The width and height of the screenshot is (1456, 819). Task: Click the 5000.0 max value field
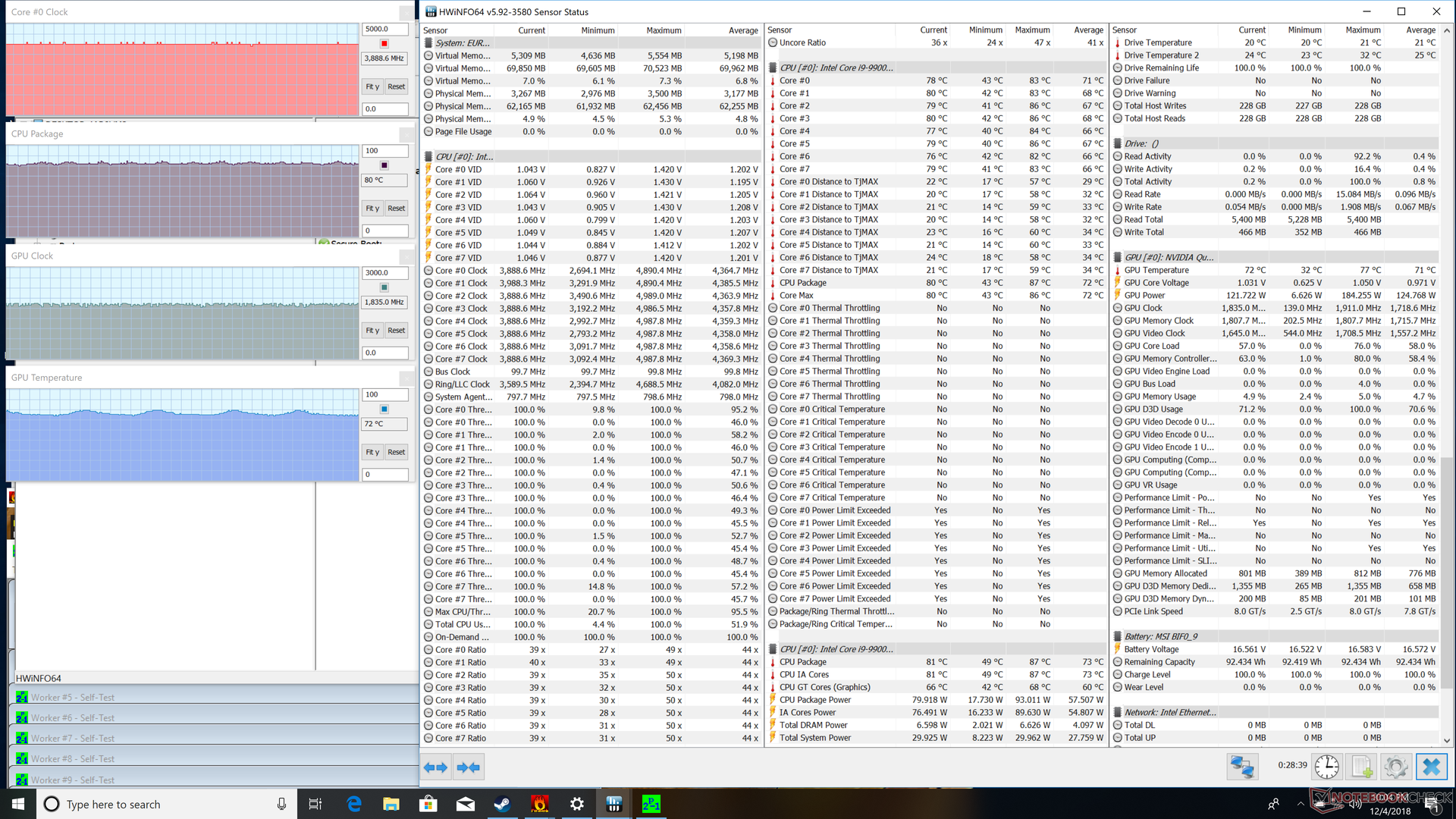coord(384,29)
